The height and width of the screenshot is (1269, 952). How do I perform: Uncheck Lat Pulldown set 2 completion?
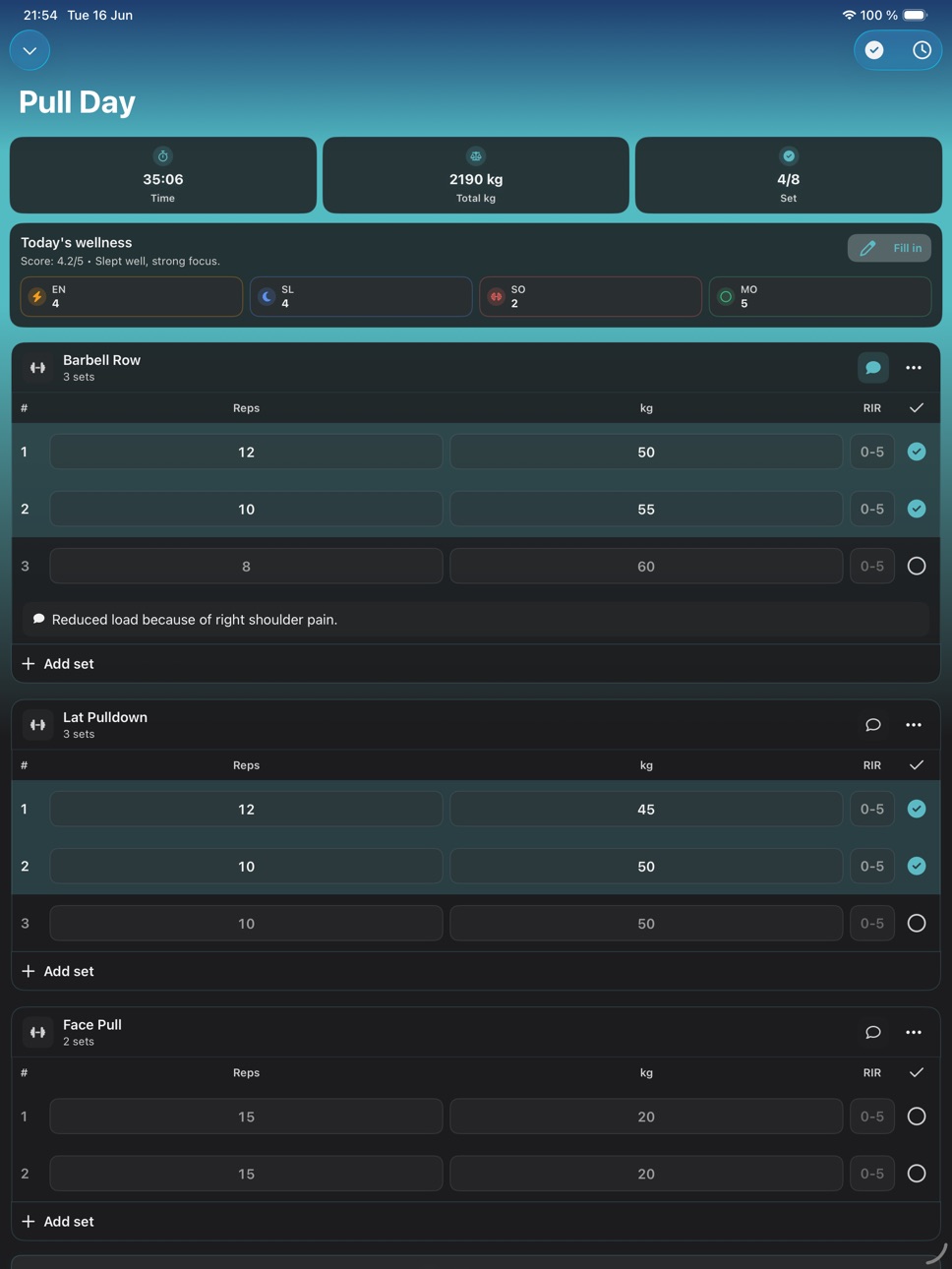pos(917,866)
